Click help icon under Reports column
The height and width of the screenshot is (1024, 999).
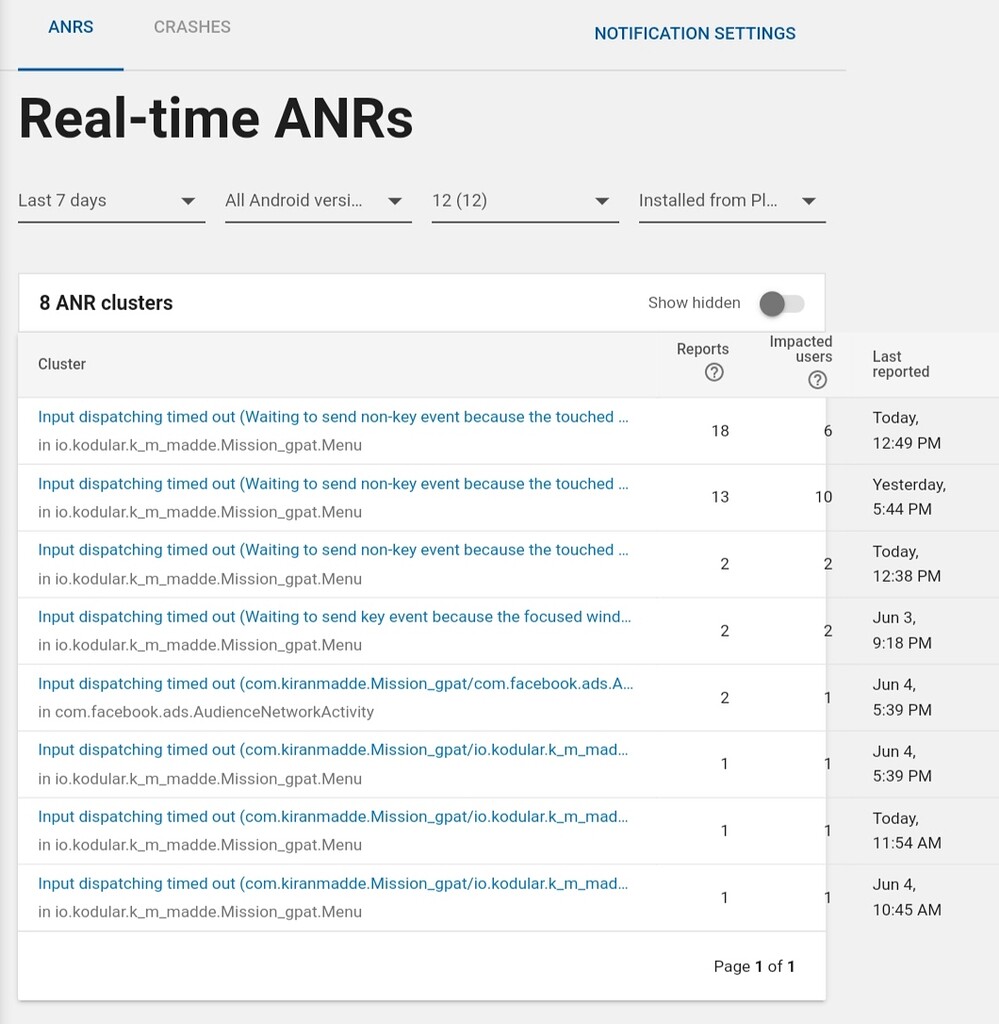point(713,373)
